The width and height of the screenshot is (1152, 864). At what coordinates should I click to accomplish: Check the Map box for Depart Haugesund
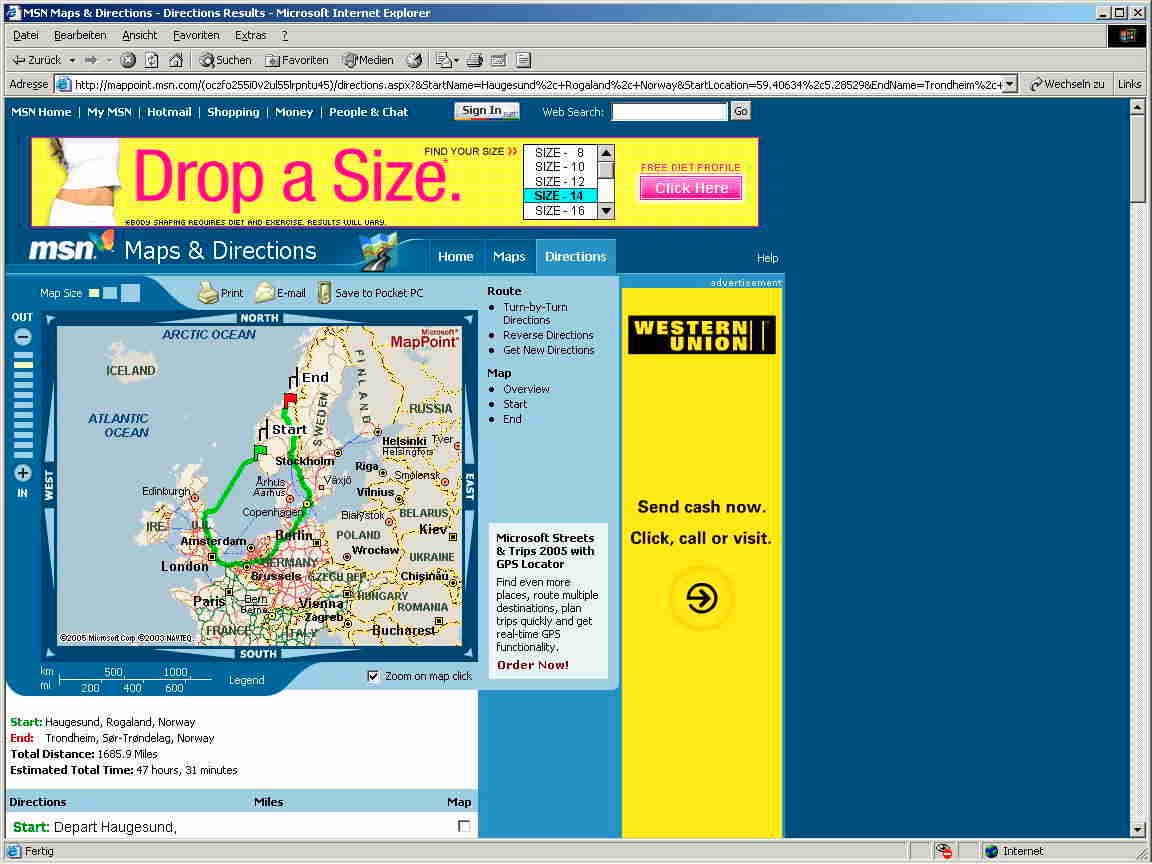[x=463, y=826]
